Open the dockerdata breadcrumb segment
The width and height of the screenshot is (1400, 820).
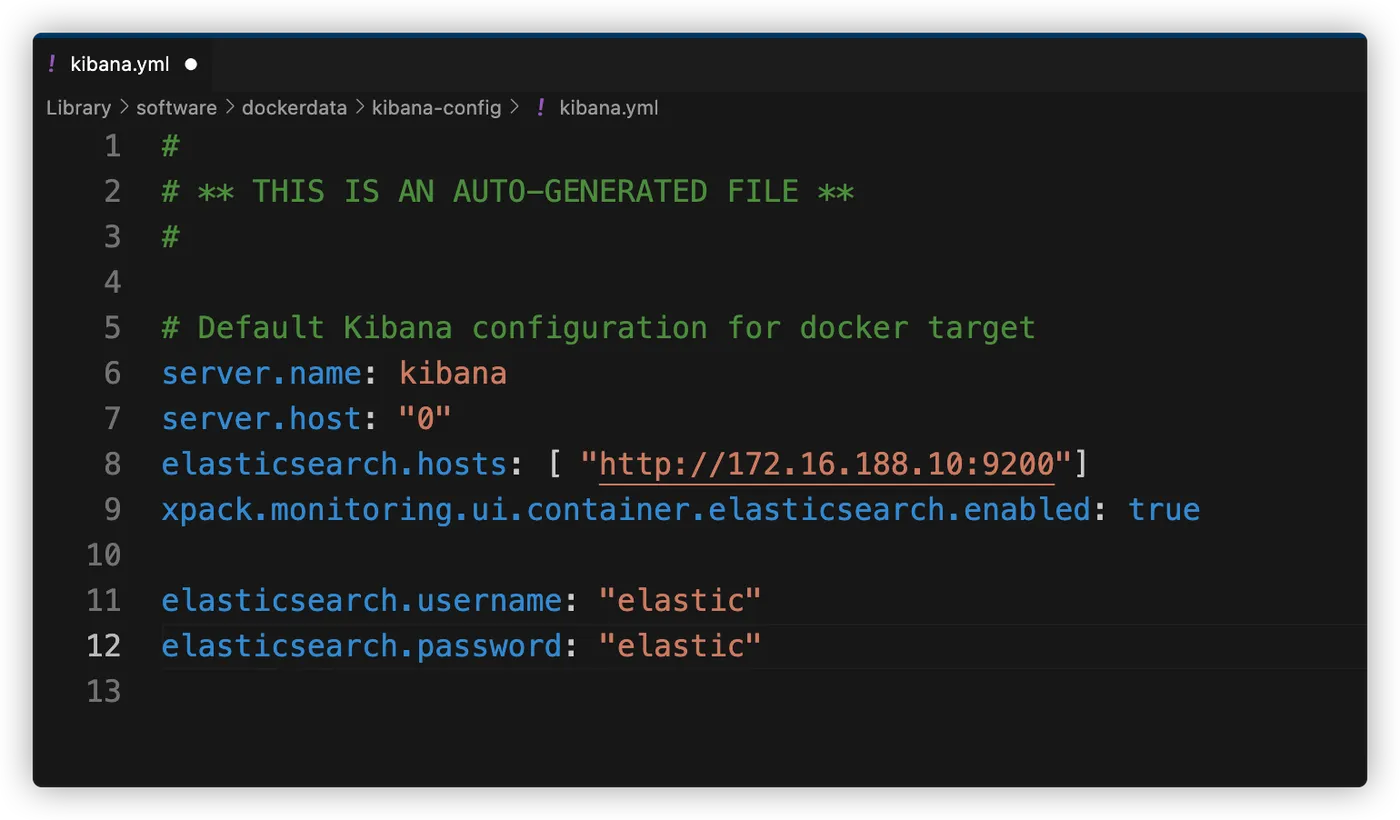coord(294,108)
